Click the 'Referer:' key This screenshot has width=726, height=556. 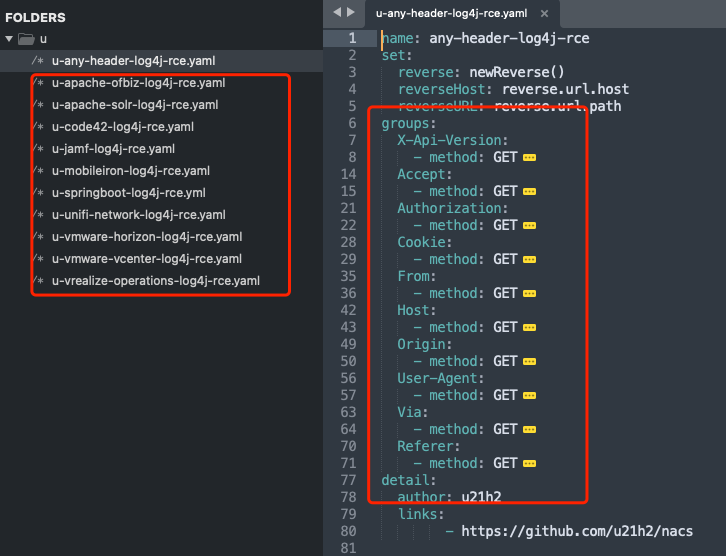click(x=429, y=446)
